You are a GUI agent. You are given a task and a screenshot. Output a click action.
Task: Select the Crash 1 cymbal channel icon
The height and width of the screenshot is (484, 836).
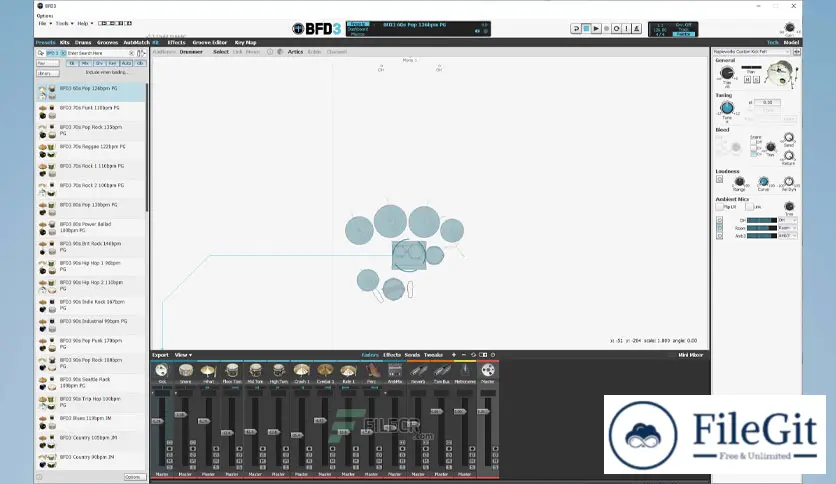(302, 370)
